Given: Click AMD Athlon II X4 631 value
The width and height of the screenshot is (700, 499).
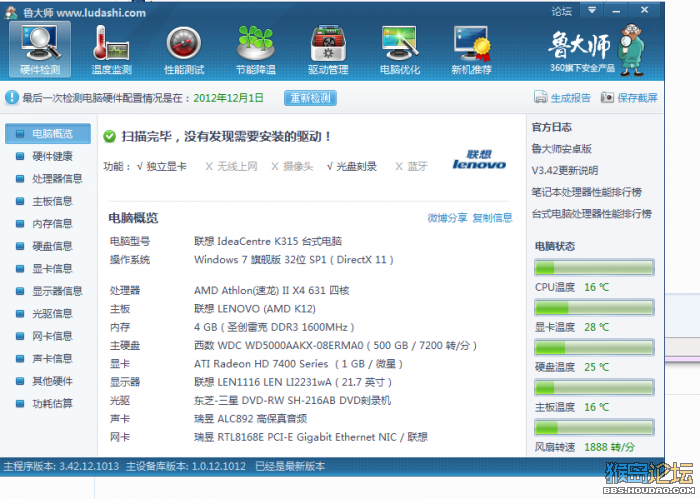Looking at the screenshot, I should (271, 291).
